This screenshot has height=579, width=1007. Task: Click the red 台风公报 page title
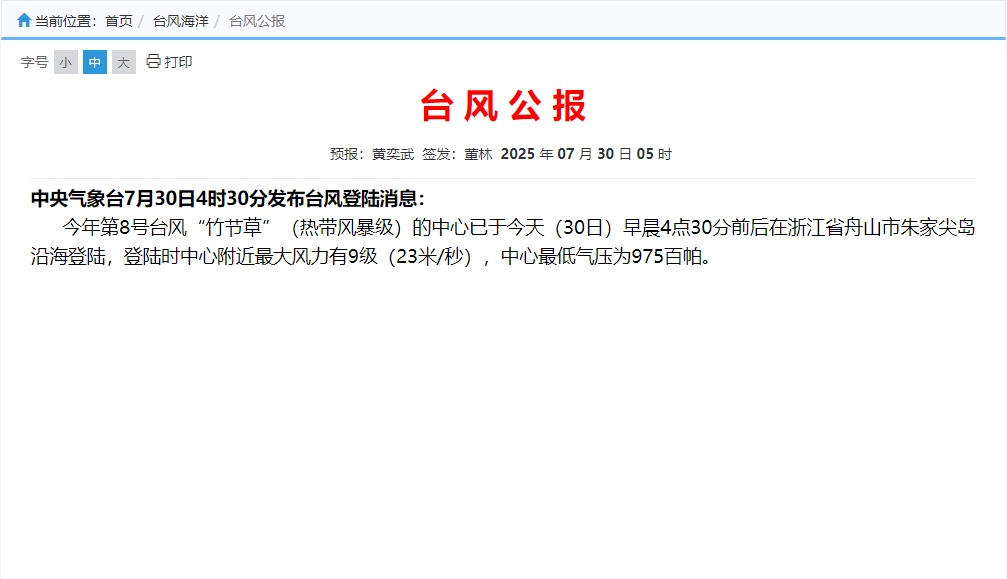[503, 105]
